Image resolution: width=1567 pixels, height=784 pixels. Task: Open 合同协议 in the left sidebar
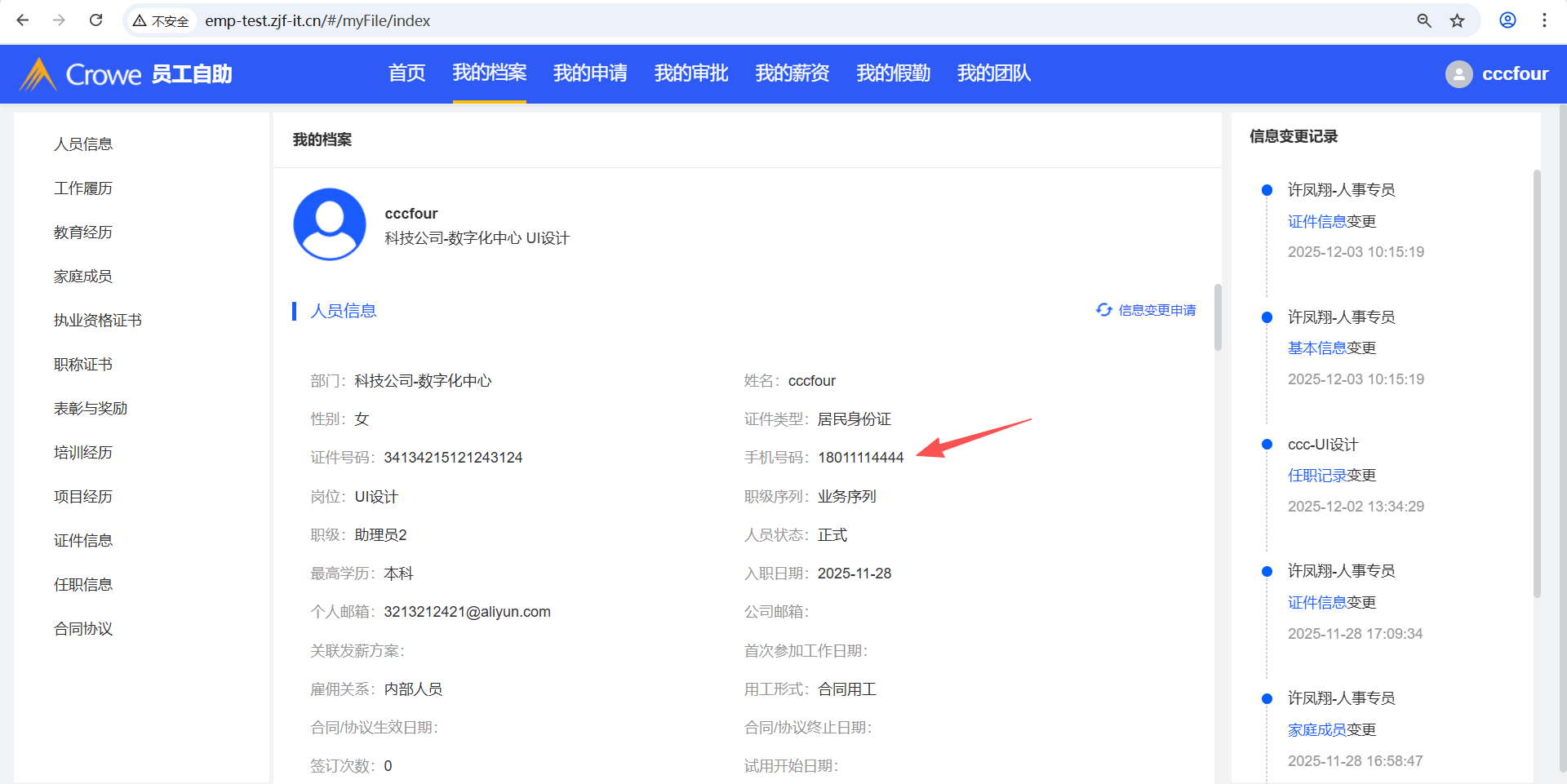coord(83,629)
